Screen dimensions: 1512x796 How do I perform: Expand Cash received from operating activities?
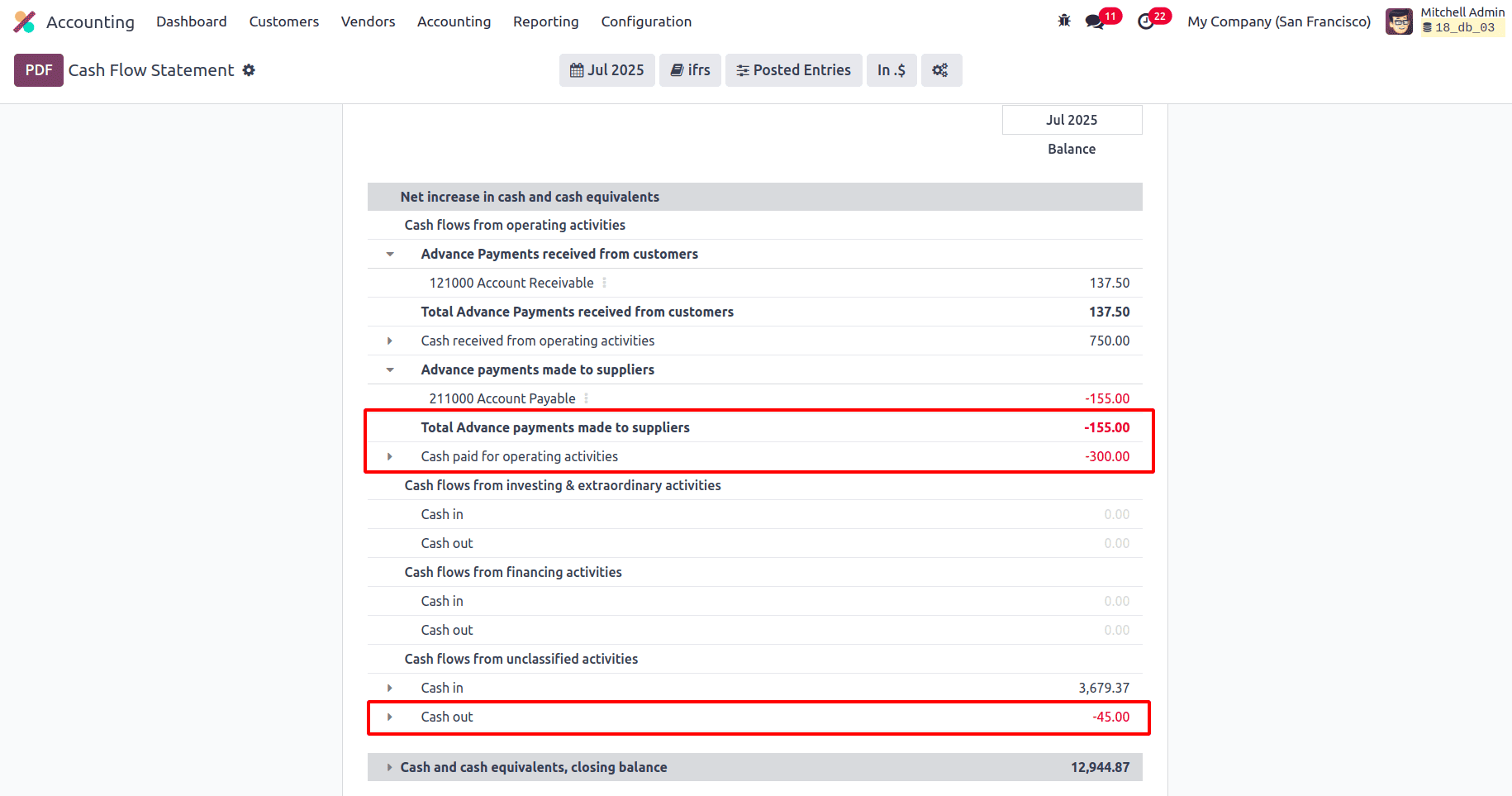(390, 341)
